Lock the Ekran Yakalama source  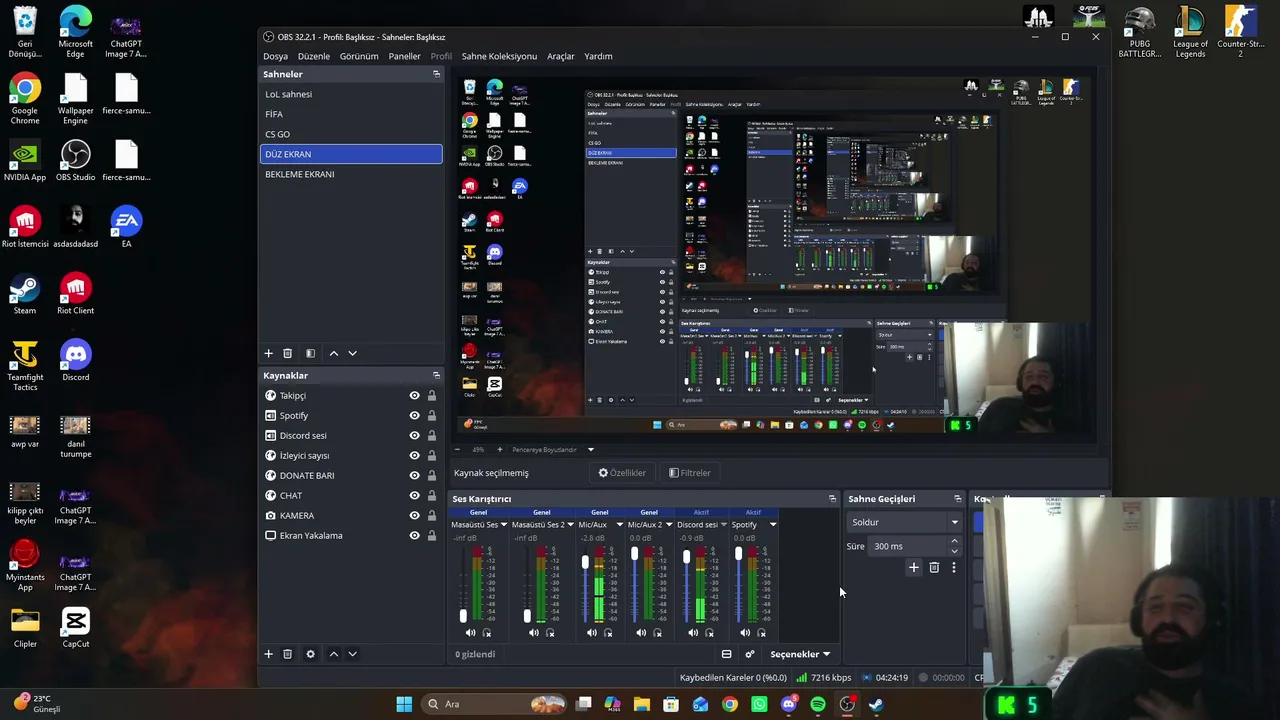(432, 536)
